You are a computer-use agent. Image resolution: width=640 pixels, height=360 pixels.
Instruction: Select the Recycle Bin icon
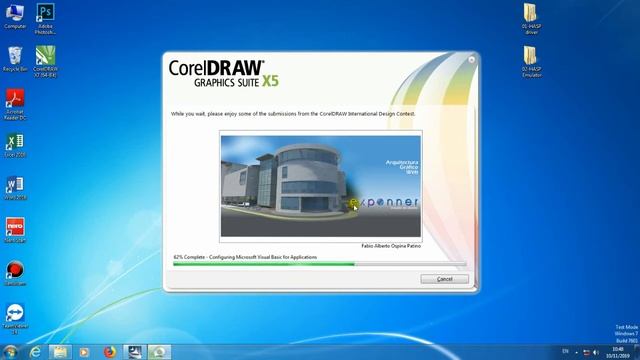click(x=15, y=60)
